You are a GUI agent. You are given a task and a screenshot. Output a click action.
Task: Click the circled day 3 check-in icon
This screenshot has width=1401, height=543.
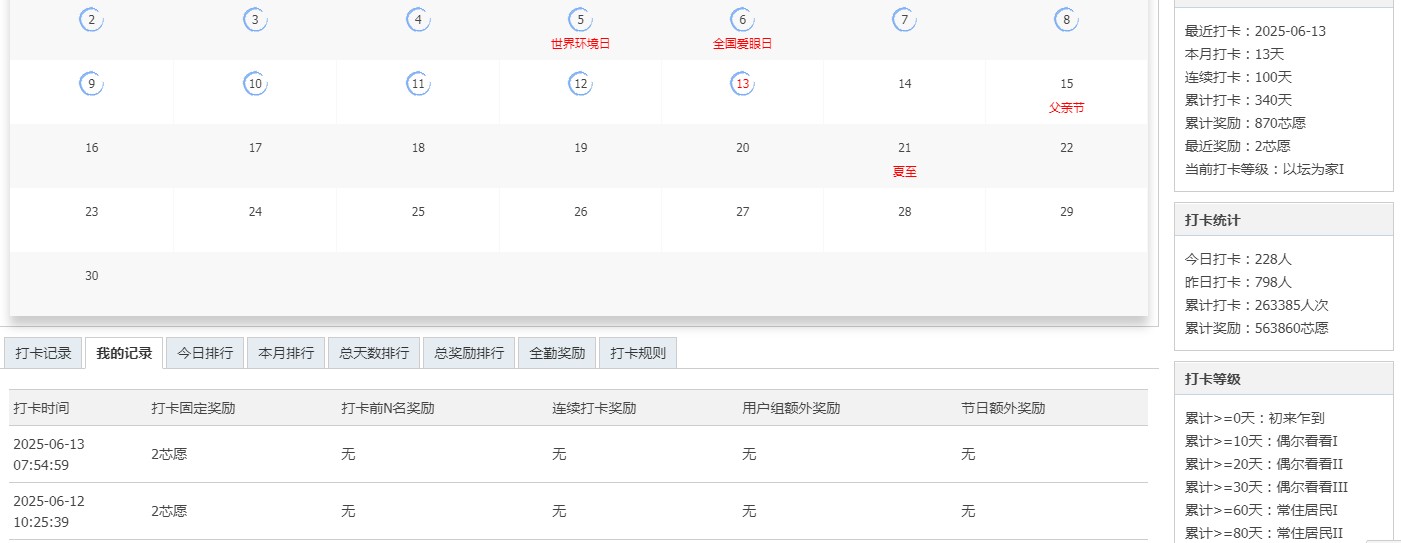click(255, 20)
